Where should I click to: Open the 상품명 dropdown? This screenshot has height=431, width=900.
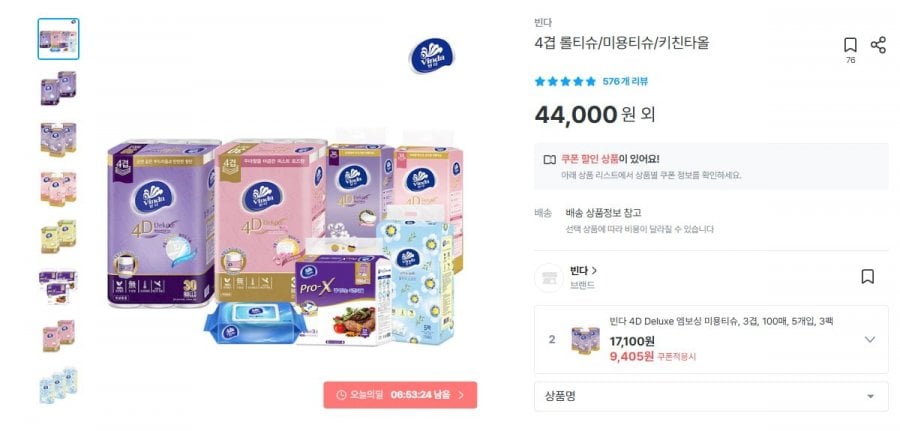coord(711,396)
